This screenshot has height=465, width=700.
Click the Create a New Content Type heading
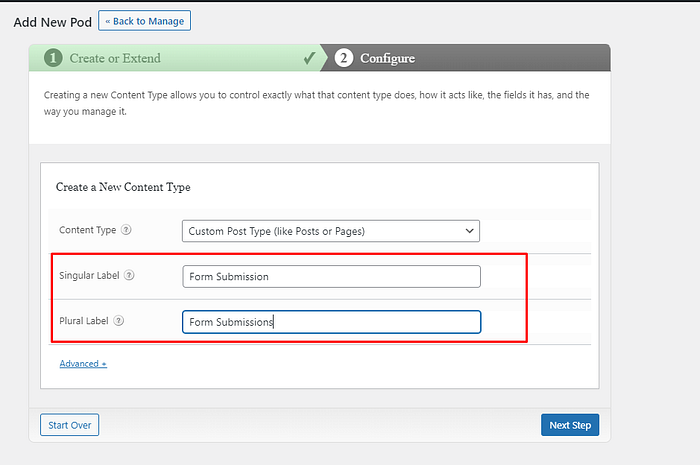click(x=123, y=187)
